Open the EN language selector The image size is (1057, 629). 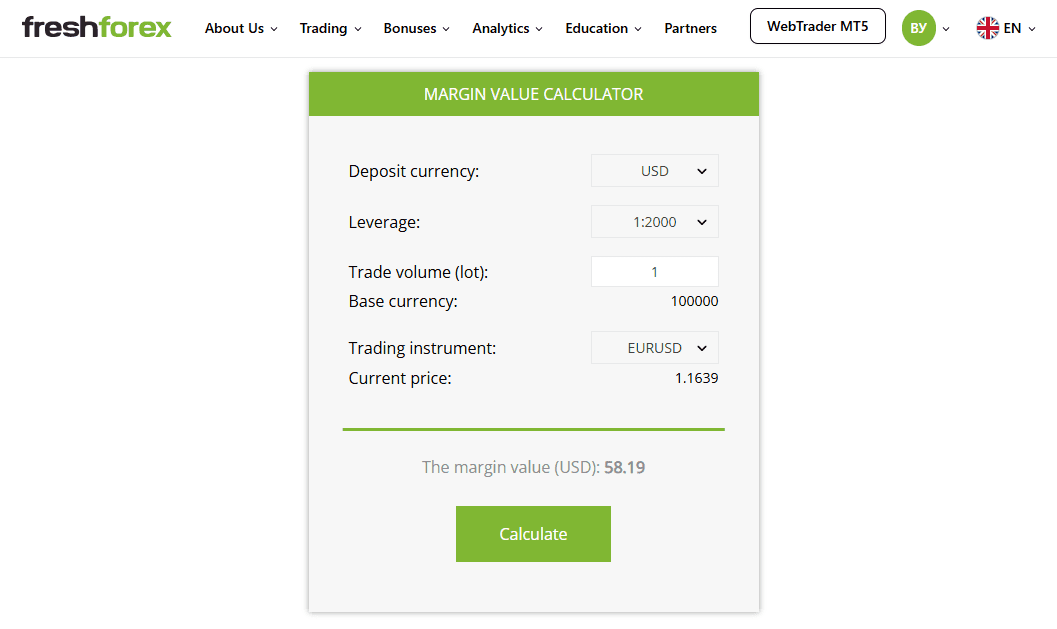[1019, 28]
